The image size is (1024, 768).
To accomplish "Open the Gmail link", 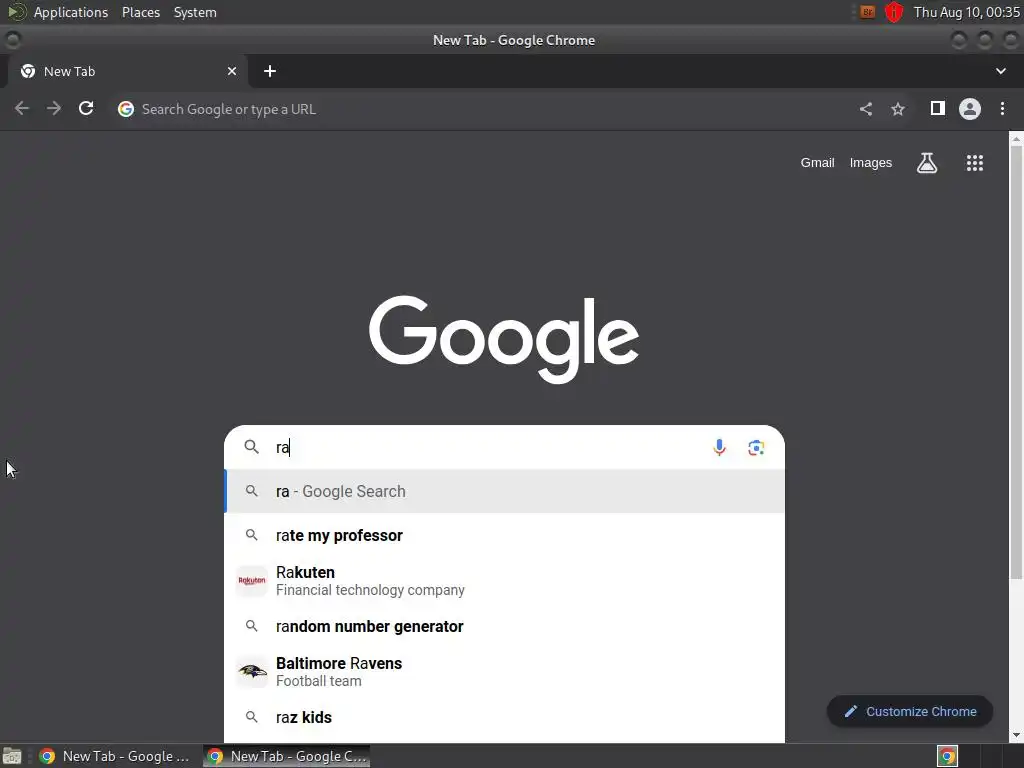I will click(817, 163).
